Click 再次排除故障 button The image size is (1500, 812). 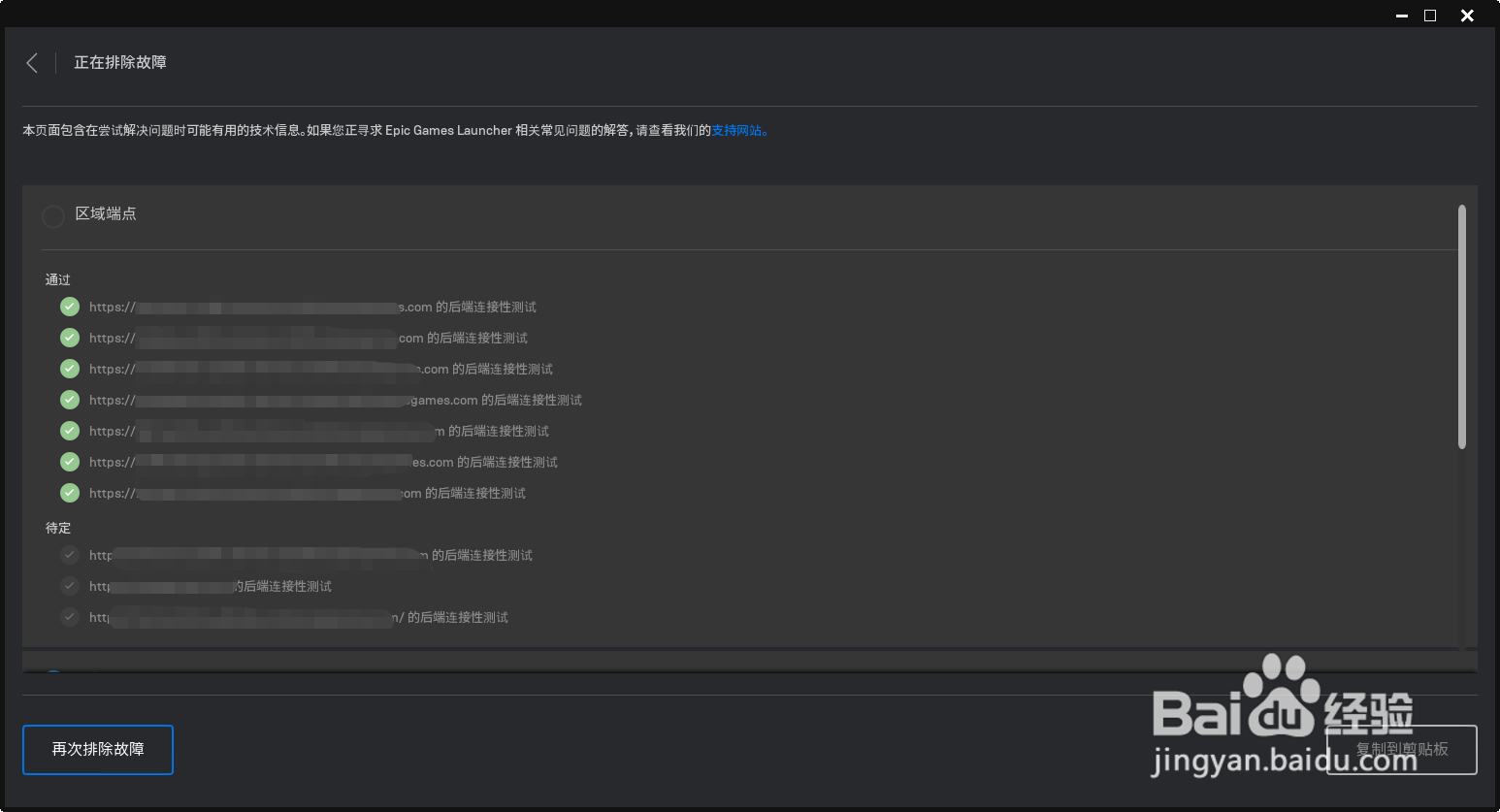(x=98, y=750)
